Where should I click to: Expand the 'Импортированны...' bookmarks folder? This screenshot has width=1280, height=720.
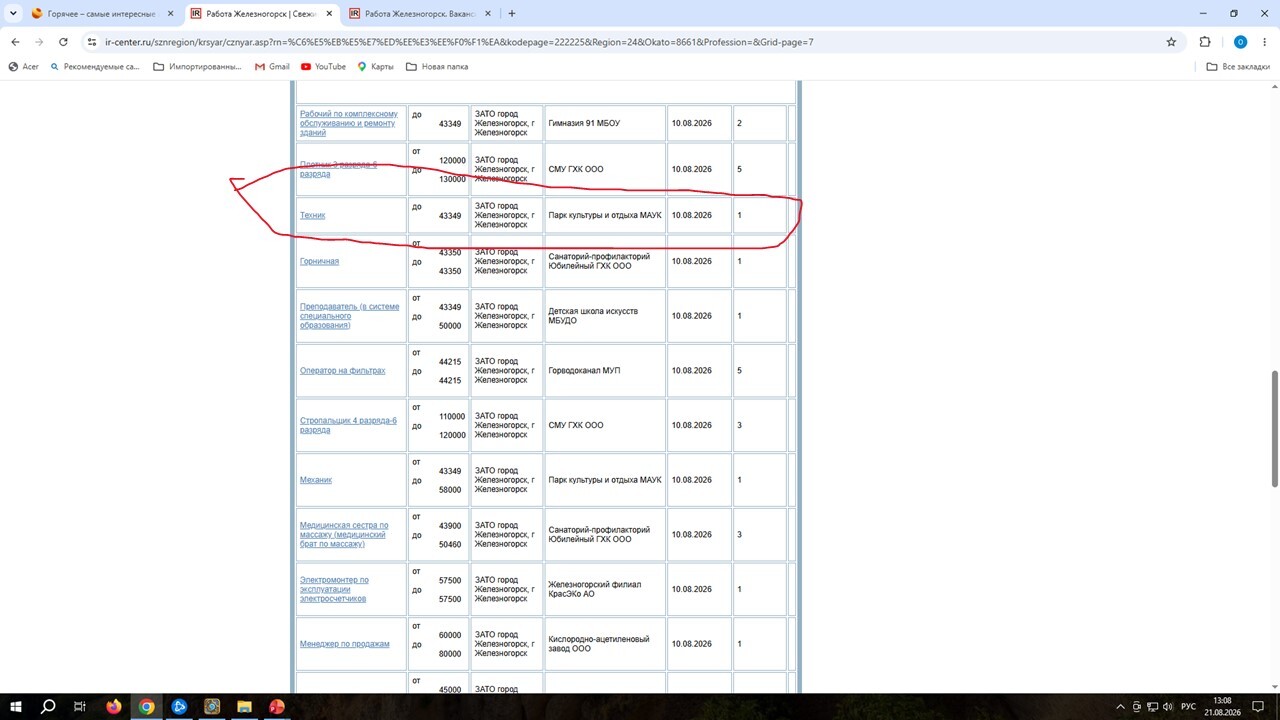coord(198,67)
